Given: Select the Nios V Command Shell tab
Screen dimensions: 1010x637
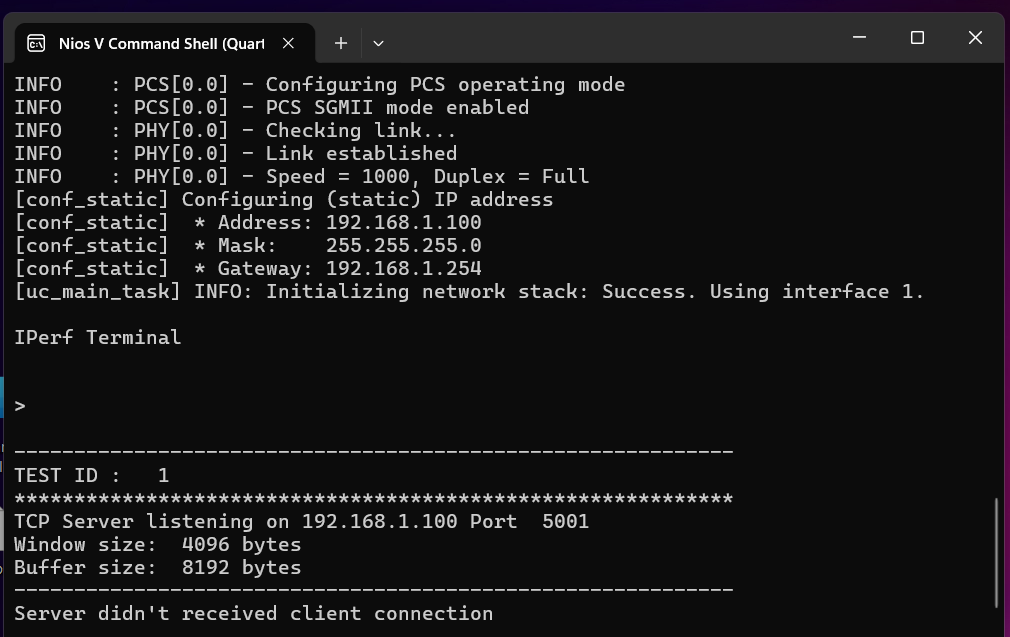Looking at the screenshot, I should (x=160, y=43).
